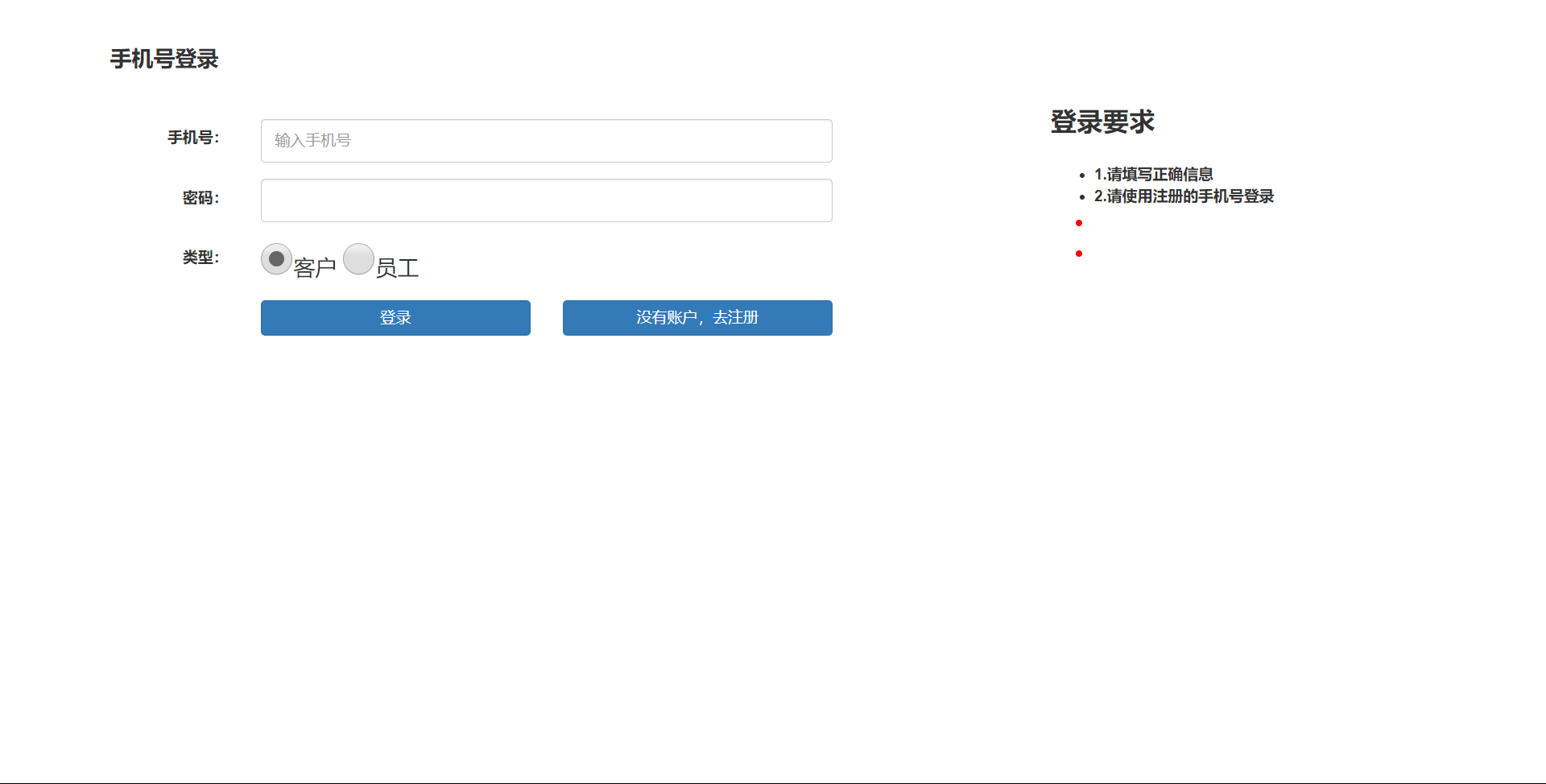
Task: Click the 没有账户，去注册 button
Action: pos(697,318)
